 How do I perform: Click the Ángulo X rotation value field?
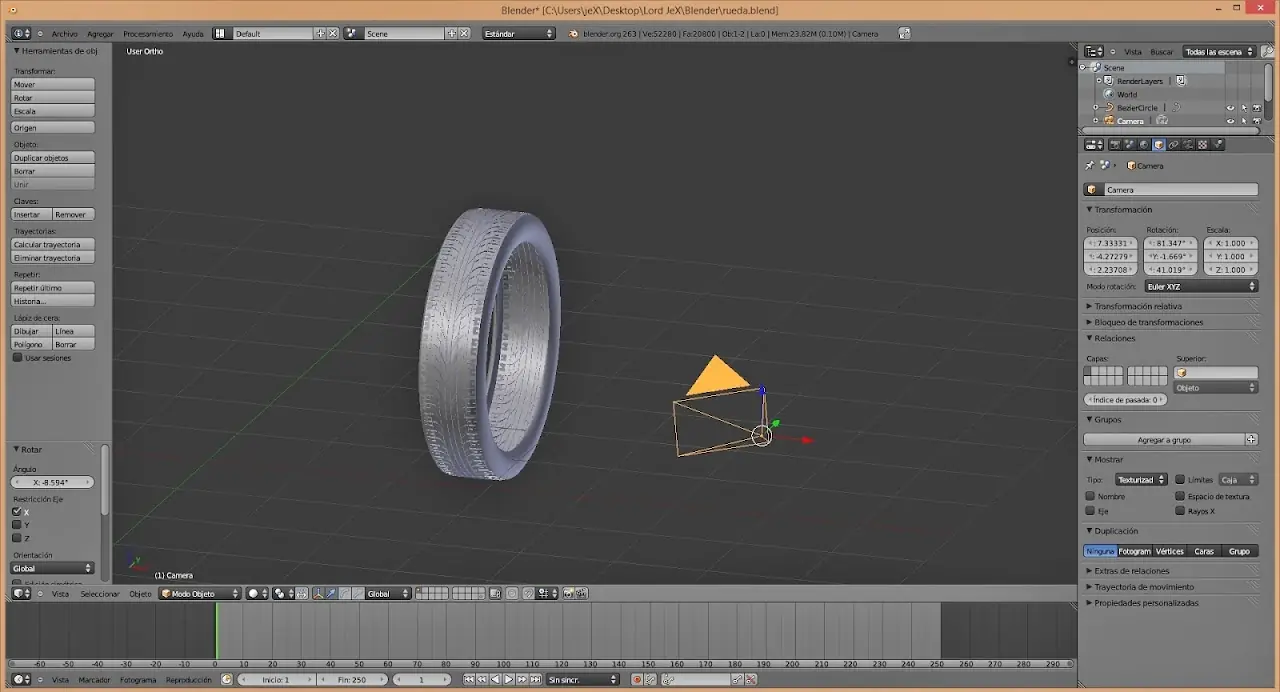pos(53,482)
